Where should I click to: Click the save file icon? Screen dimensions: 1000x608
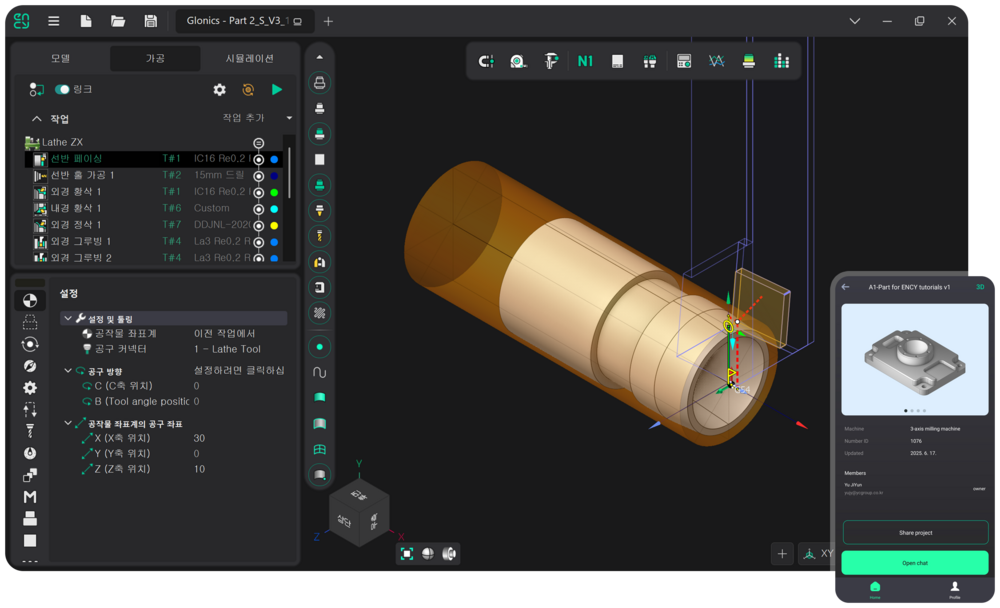pos(150,21)
